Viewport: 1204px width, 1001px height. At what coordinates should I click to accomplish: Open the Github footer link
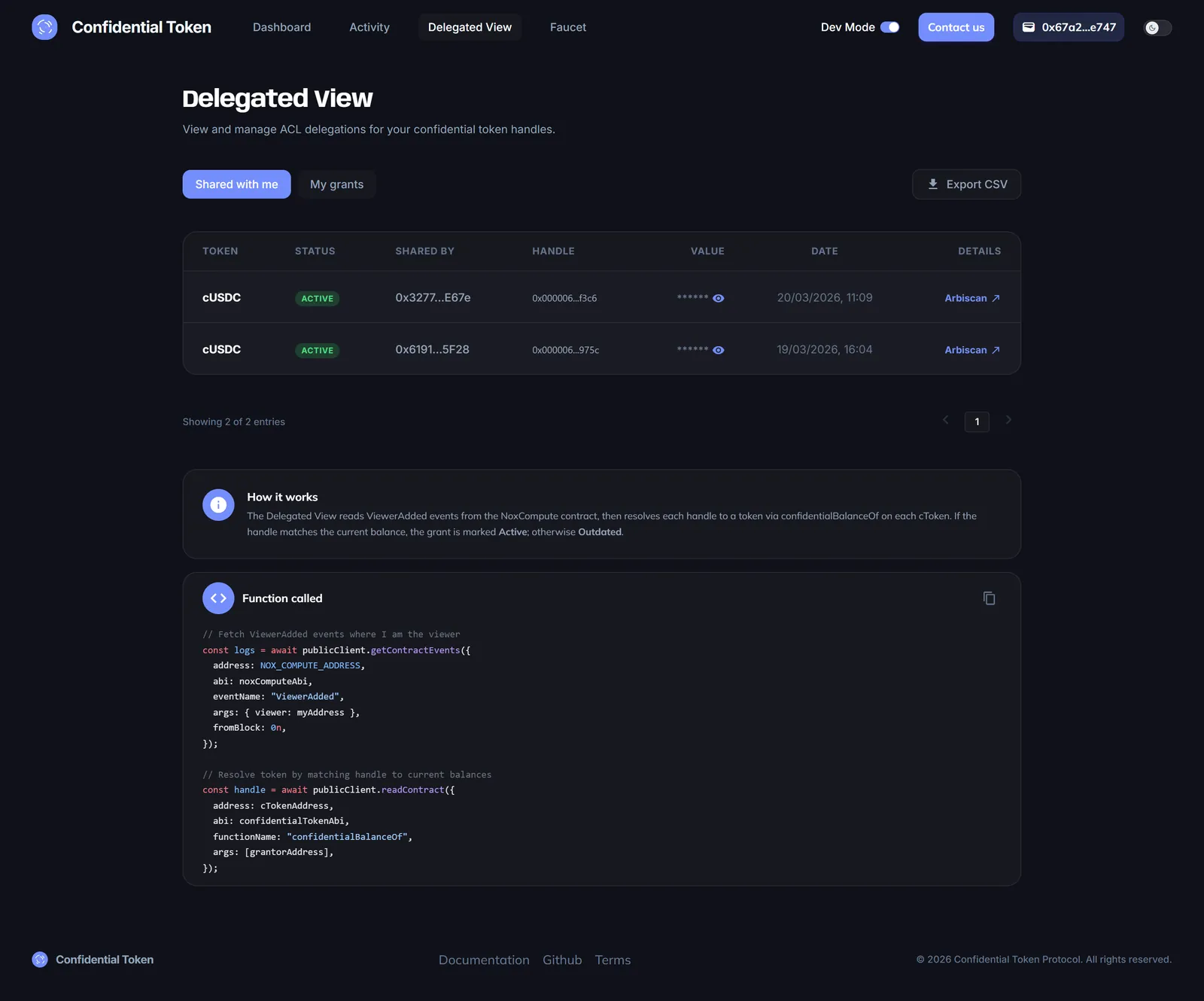point(562,960)
